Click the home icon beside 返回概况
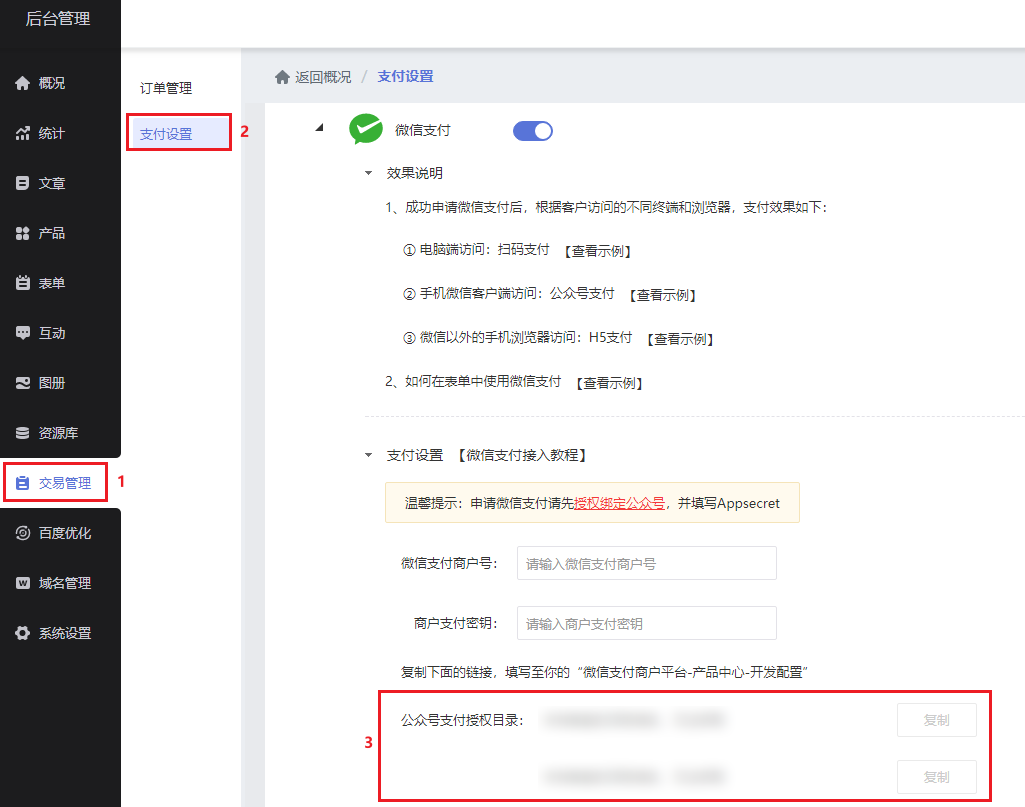This screenshot has height=807, width=1025. point(282,77)
